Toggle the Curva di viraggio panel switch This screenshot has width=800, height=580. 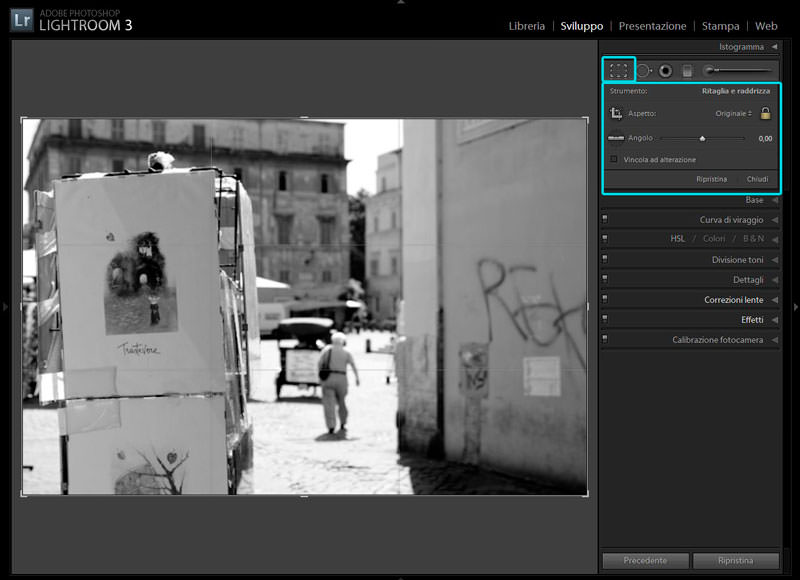click(605, 220)
